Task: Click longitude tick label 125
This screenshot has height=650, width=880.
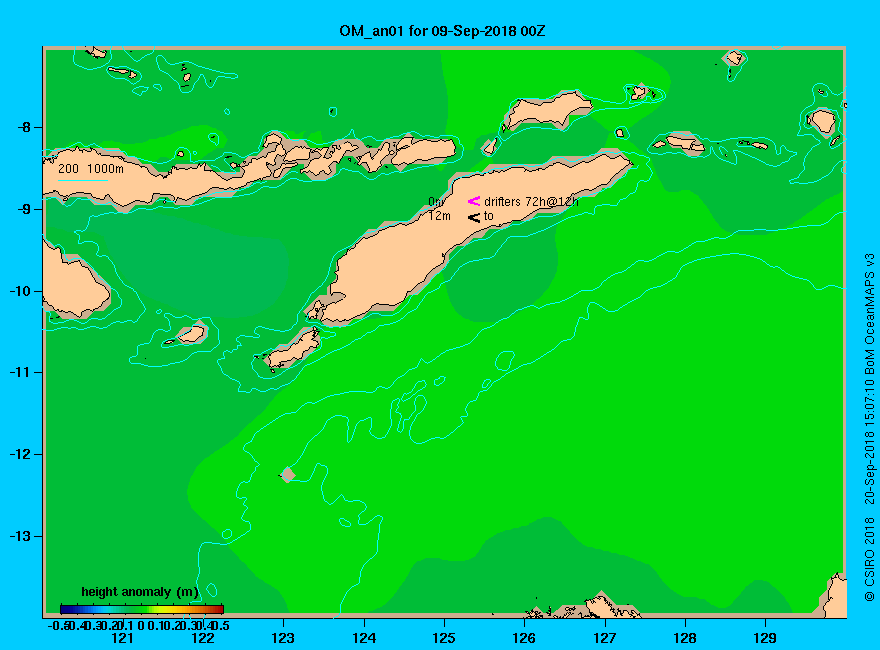Action: click(444, 638)
